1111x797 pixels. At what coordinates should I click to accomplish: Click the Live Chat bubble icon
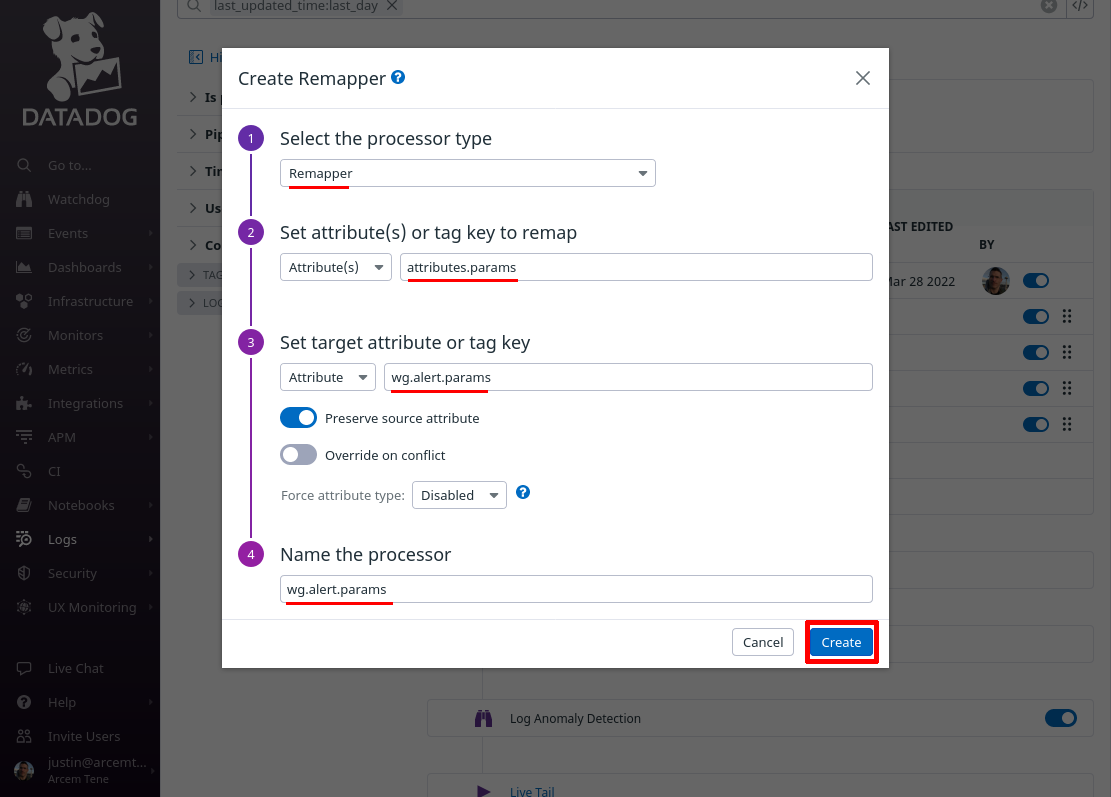pyautogui.click(x=24, y=668)
